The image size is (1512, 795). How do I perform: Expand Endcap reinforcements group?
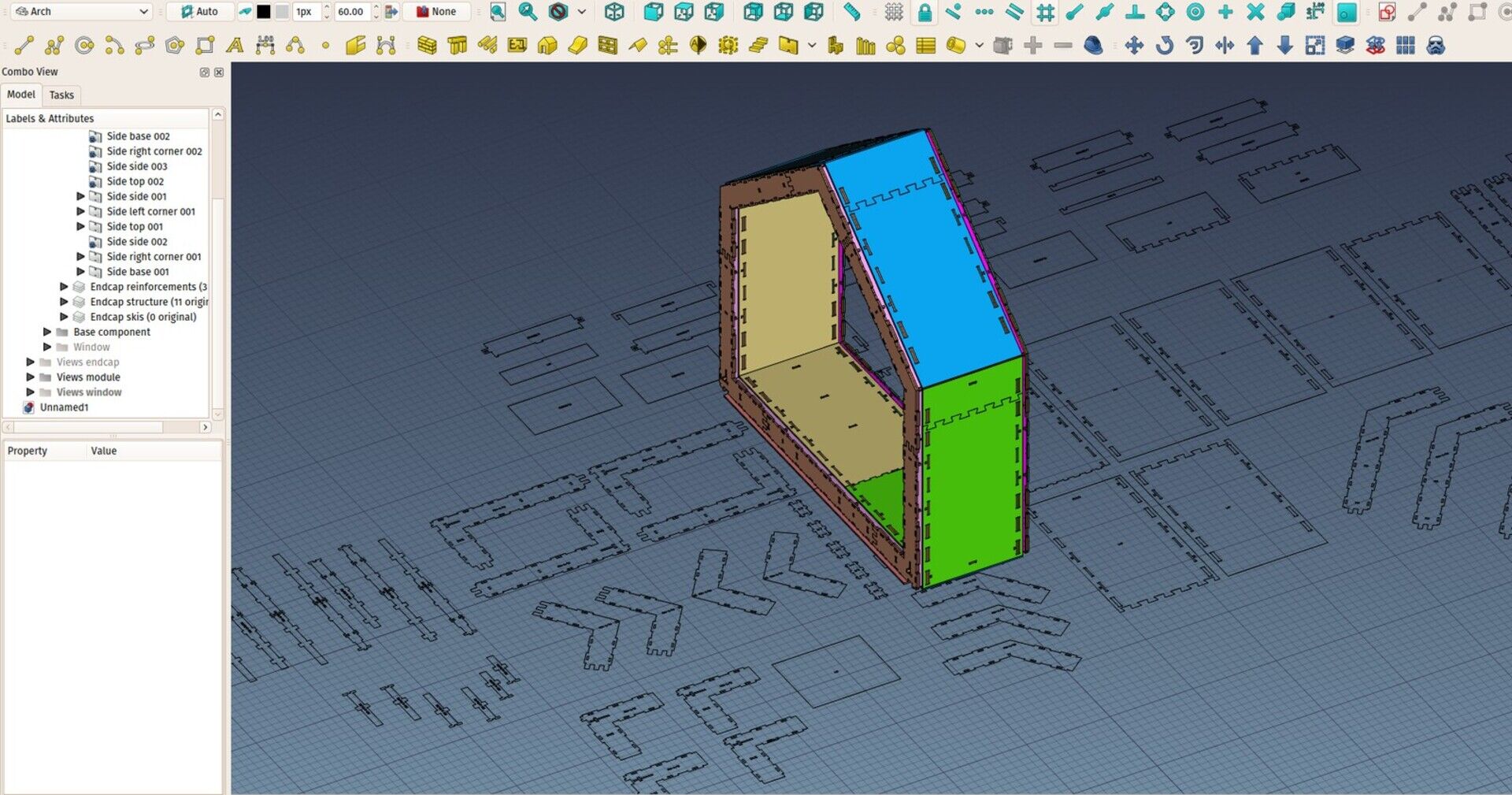coord(64,287)
